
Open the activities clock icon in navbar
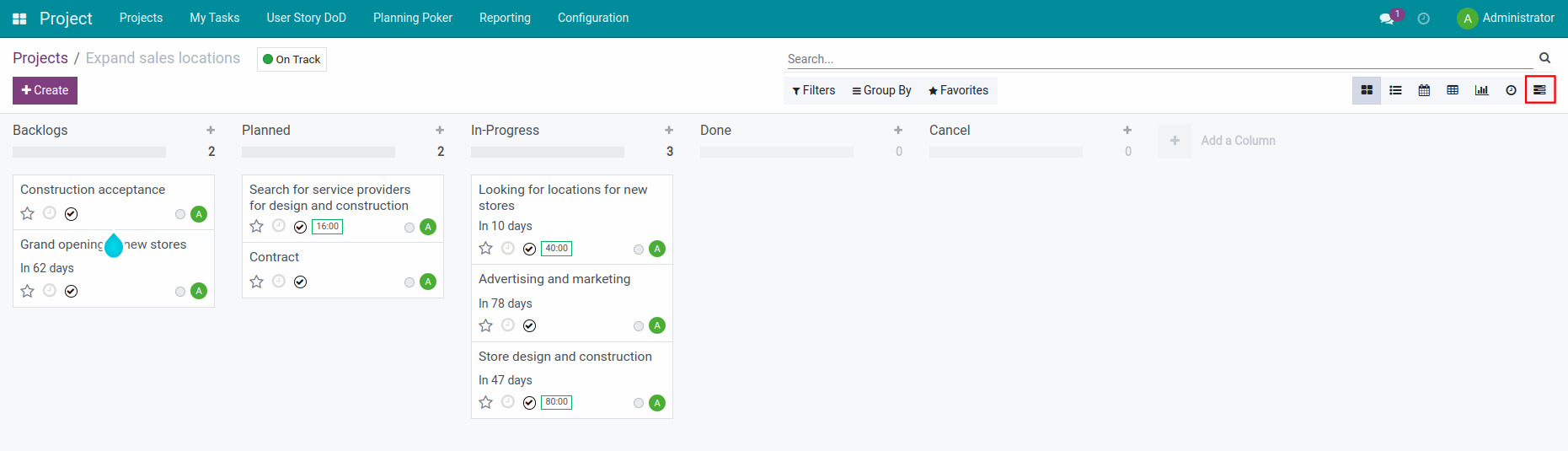coord(1424,19)
